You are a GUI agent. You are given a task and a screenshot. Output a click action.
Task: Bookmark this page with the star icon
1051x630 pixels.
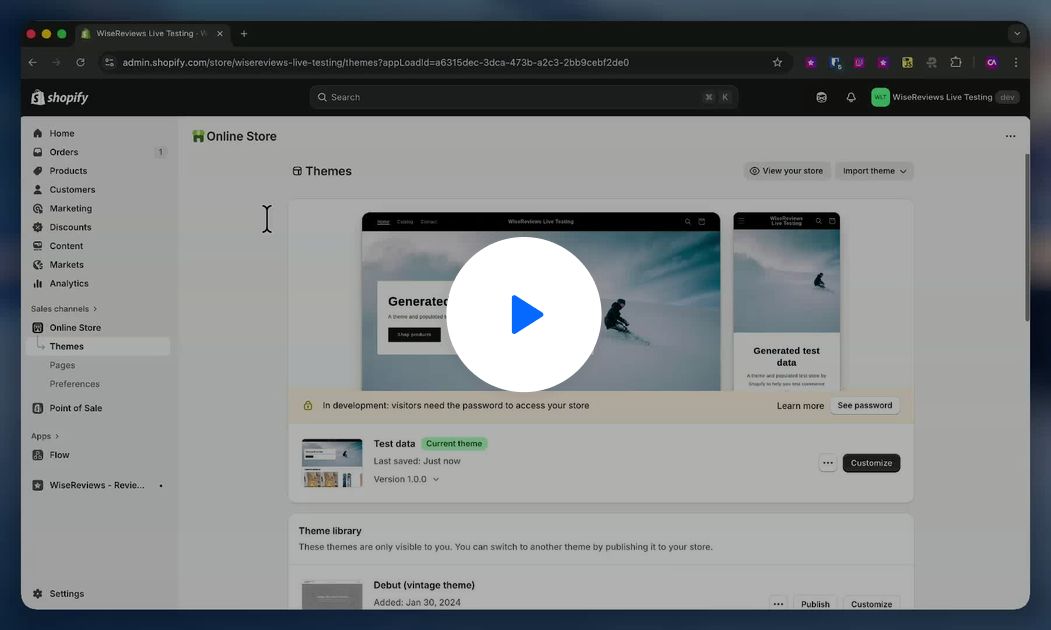click(x=777, y=62)
